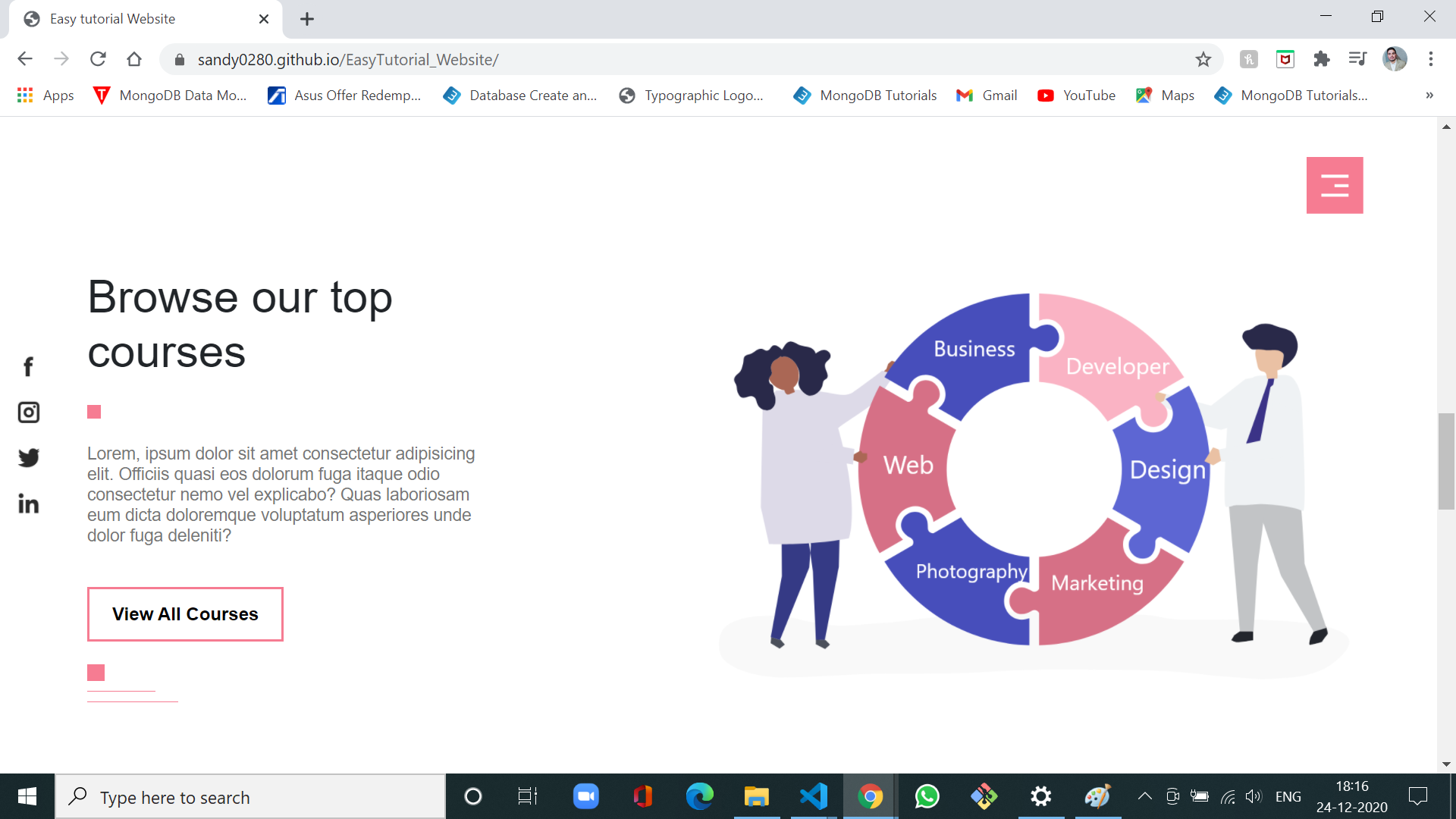Open the Gmail bookmark
The height and width of the screenshot is (819, 1456).
(x=987, y=96)
